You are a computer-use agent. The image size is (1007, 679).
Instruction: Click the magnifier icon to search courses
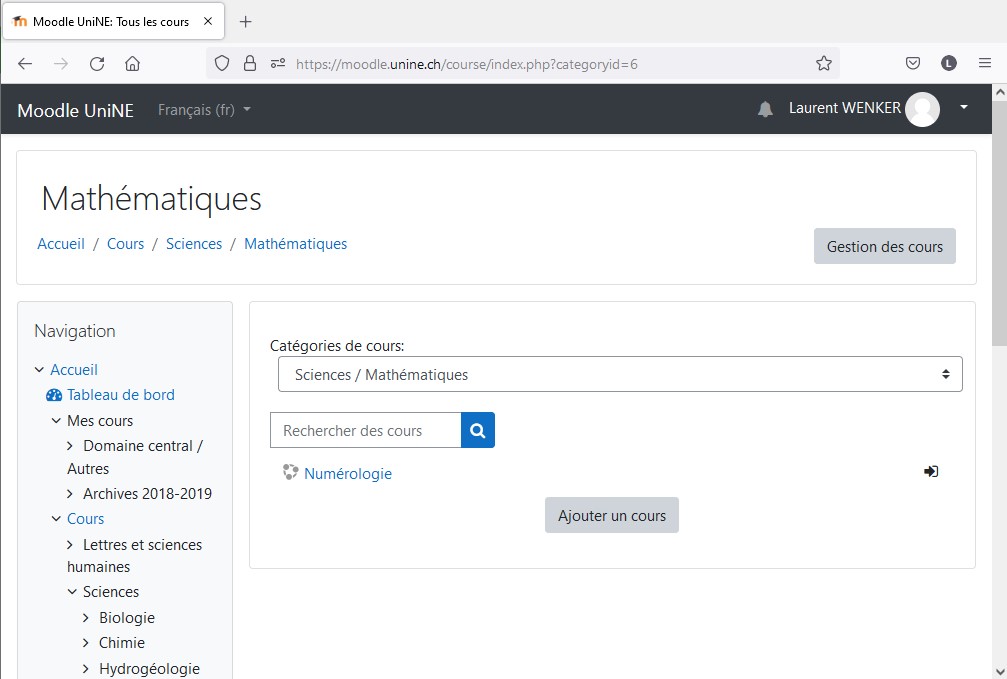pyautogui.click(x=477, y=430)
